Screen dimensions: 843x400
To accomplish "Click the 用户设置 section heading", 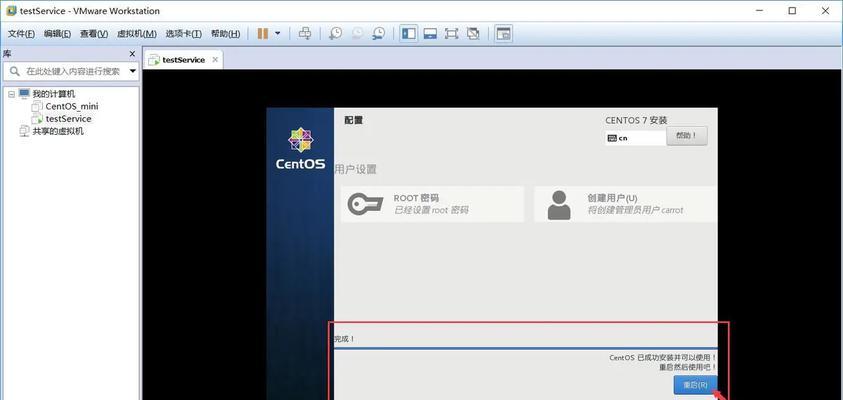I will (355, 169).
